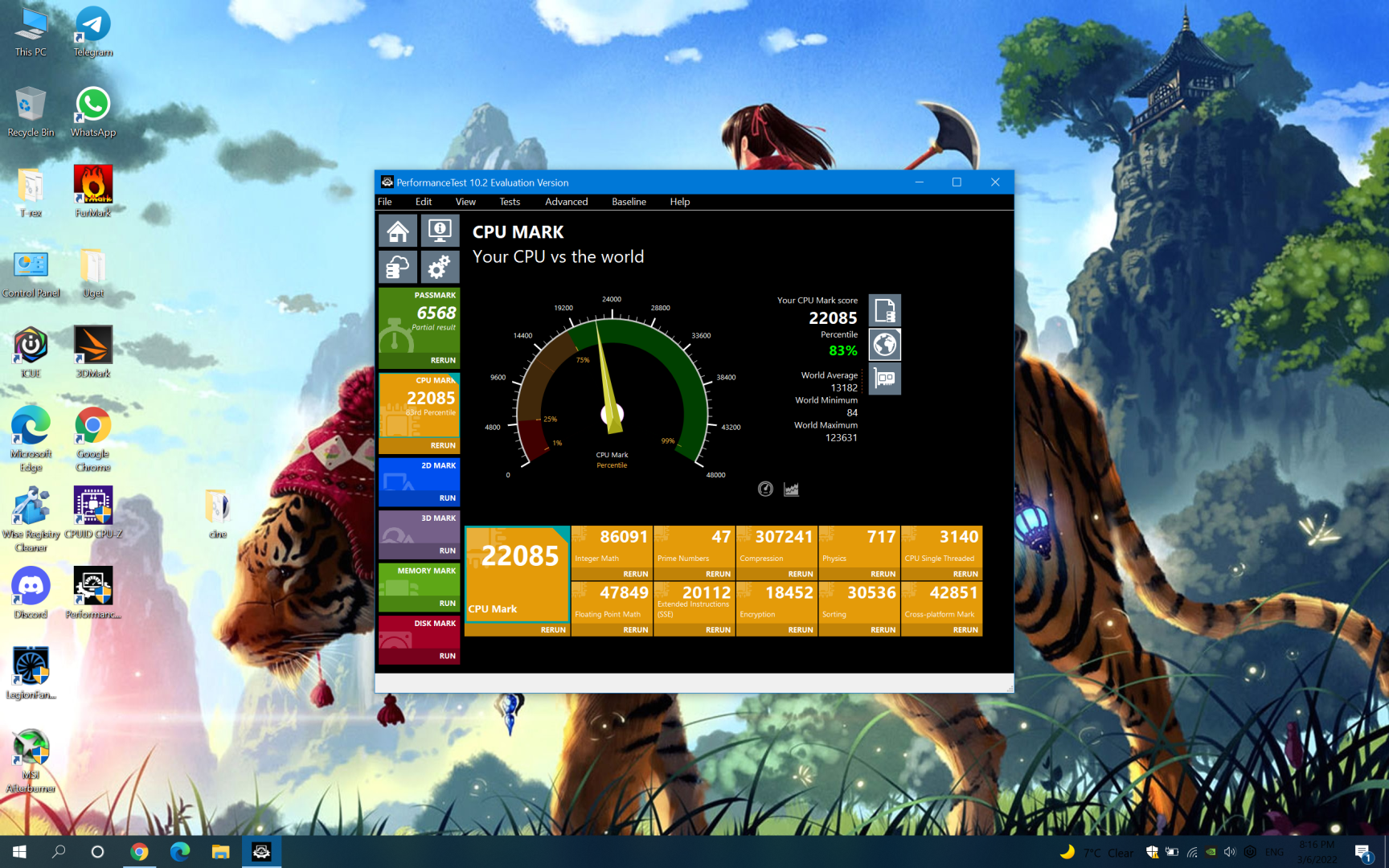Open the volume control in system tray
Screen dimensions: 1389x868
click(x=1230, y=852)
